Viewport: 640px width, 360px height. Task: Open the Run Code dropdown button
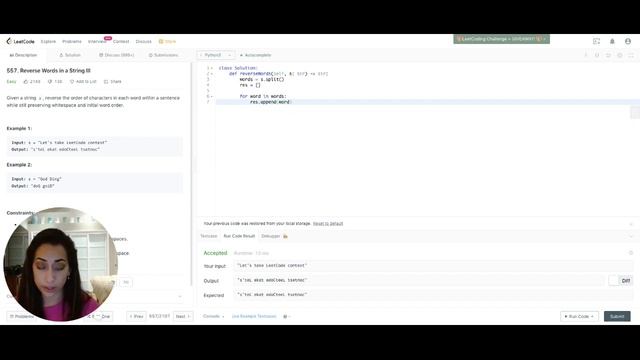(579, 316)
